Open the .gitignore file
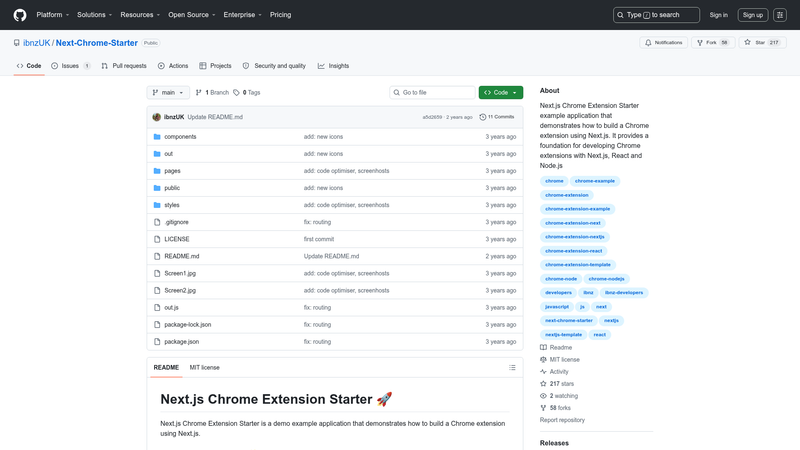Screen dimensions: 800x450 (177, 222)
